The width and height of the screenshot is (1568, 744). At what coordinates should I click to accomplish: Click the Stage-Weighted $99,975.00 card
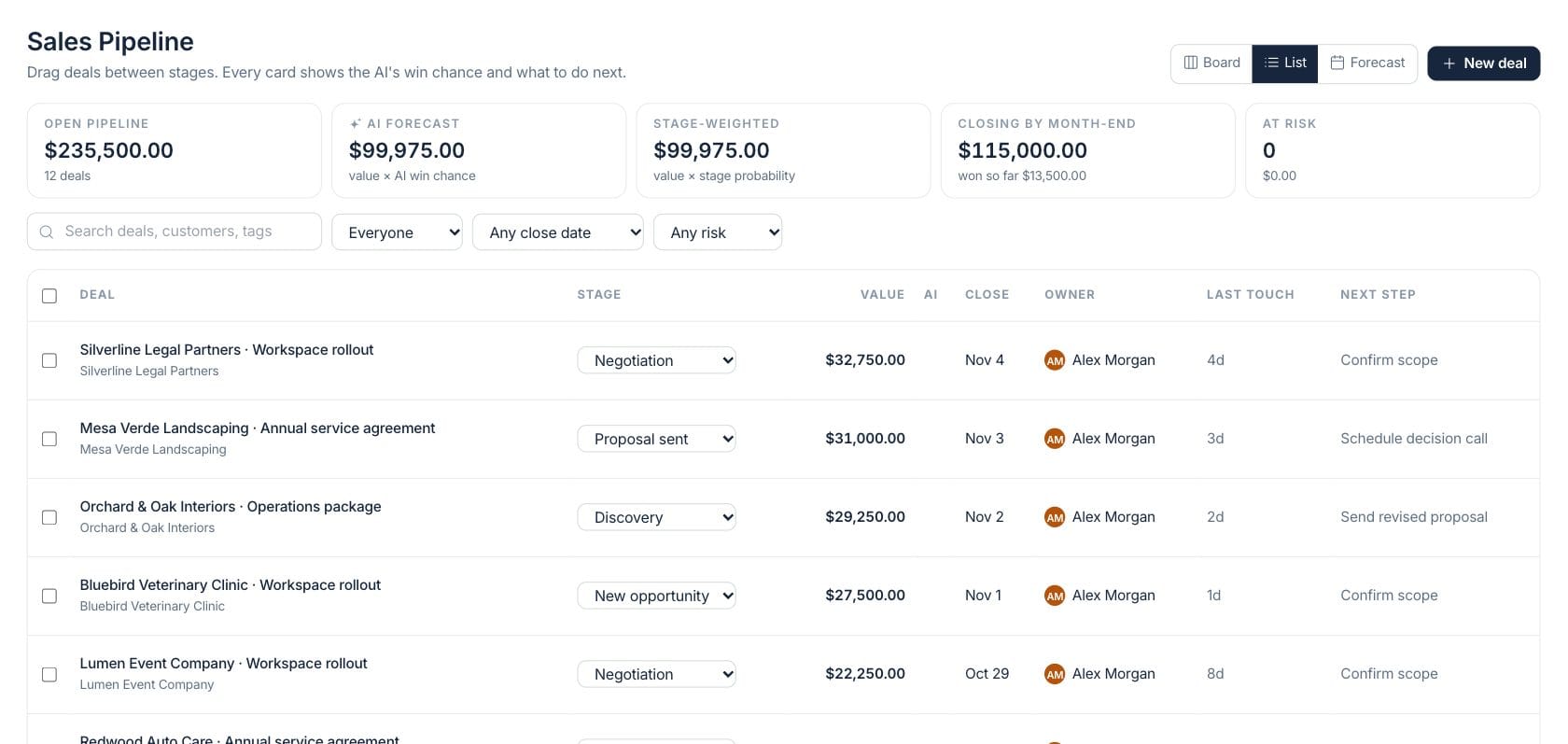pos(783,150)
